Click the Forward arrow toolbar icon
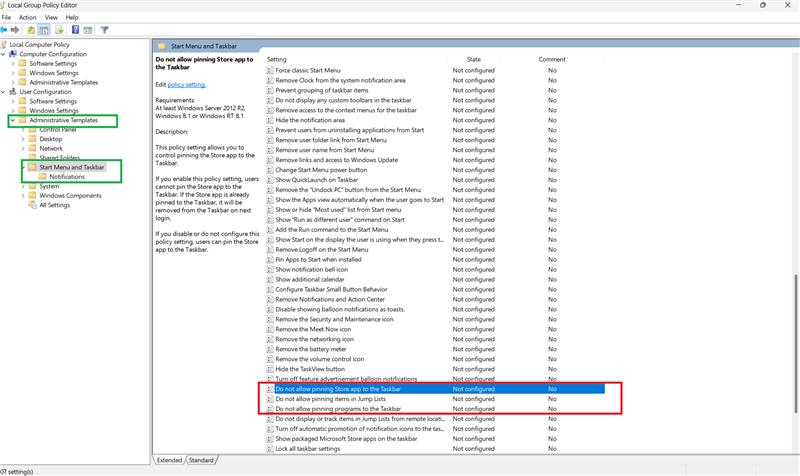The height and width of the screenshot is (476, 800). (15, 30)
